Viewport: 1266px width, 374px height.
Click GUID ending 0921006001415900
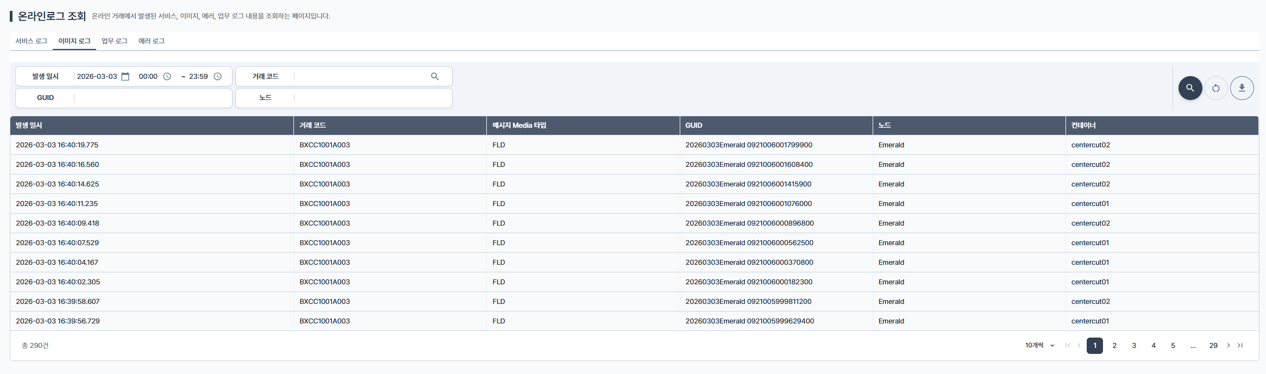coord(748,184)
